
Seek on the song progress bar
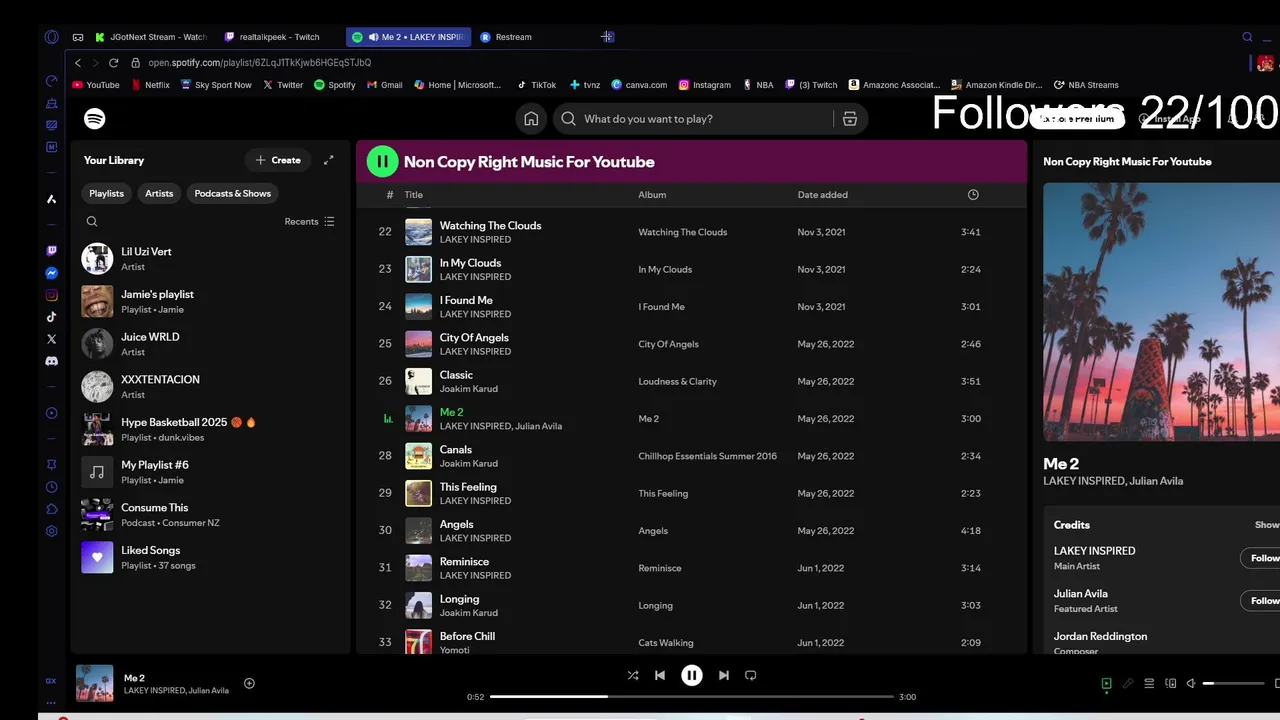point(691,696)
